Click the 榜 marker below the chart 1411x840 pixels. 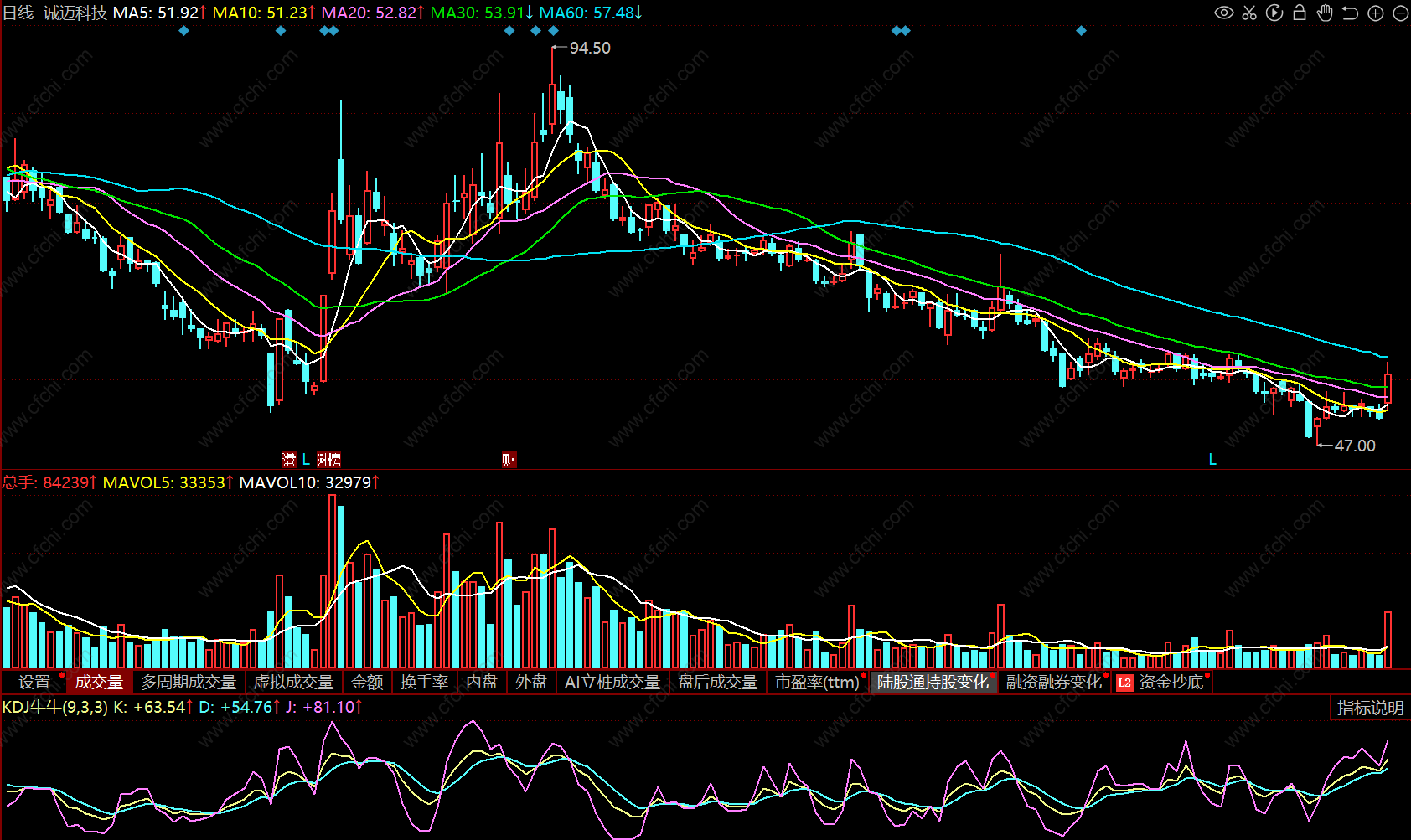coord(334,460)
